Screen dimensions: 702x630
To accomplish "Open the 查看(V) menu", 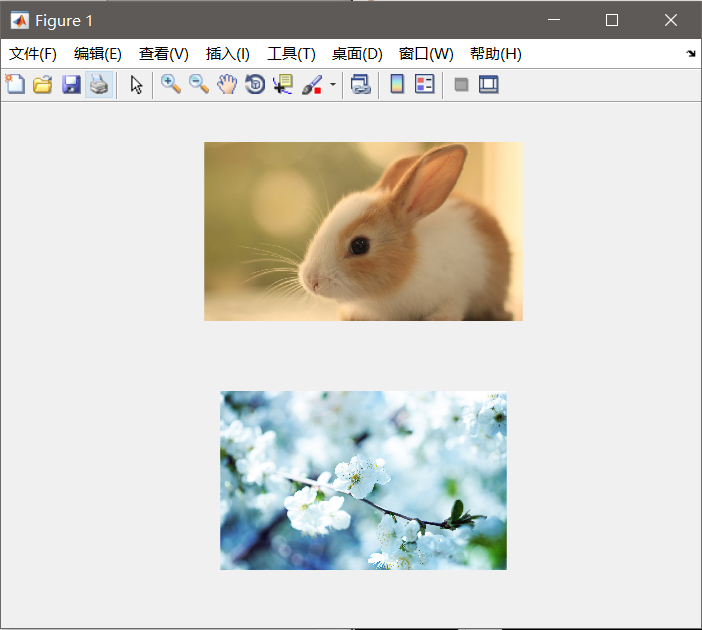I will (163, 54).
